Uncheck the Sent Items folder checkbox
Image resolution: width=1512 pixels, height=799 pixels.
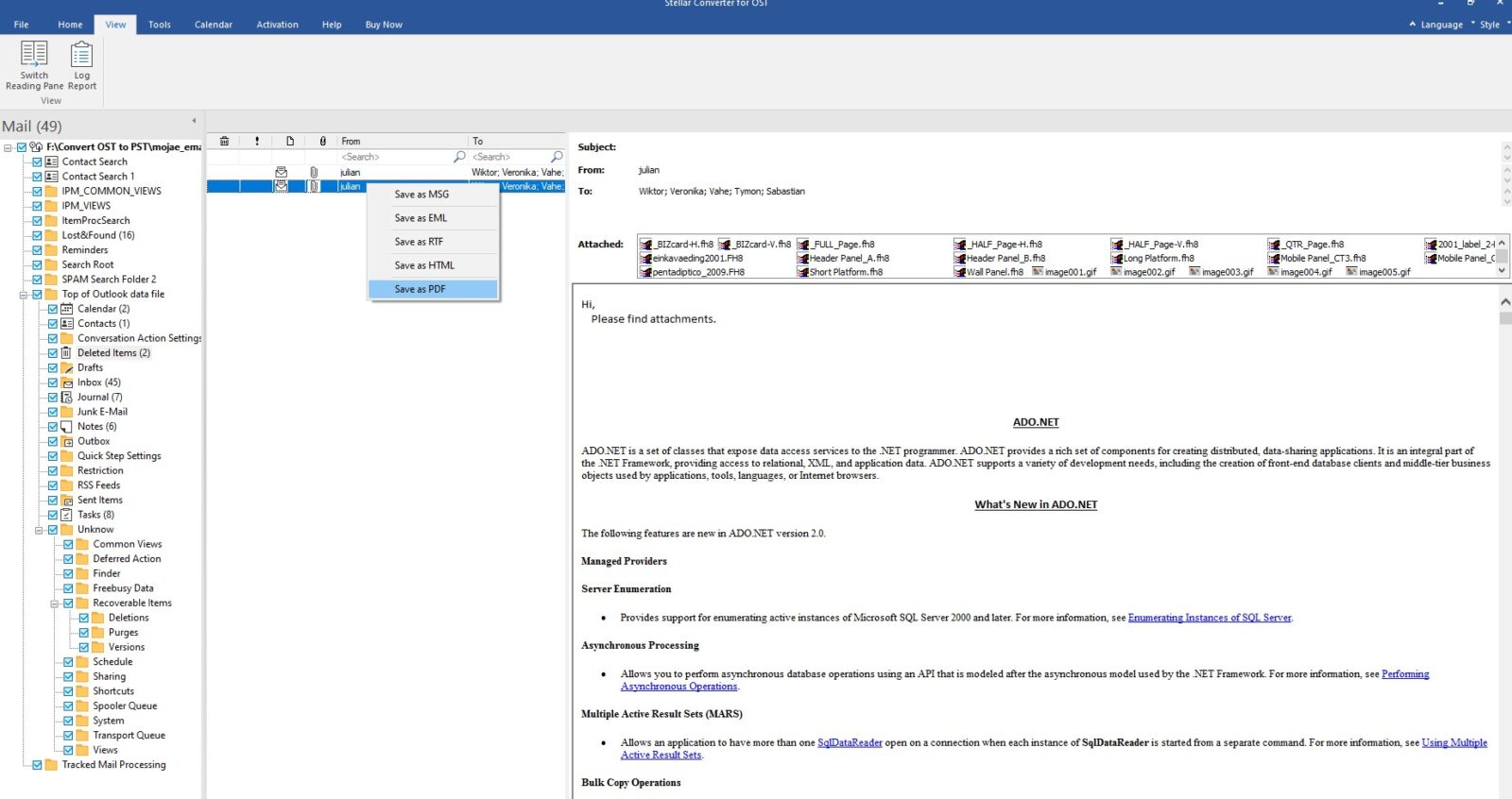[53, 501]
